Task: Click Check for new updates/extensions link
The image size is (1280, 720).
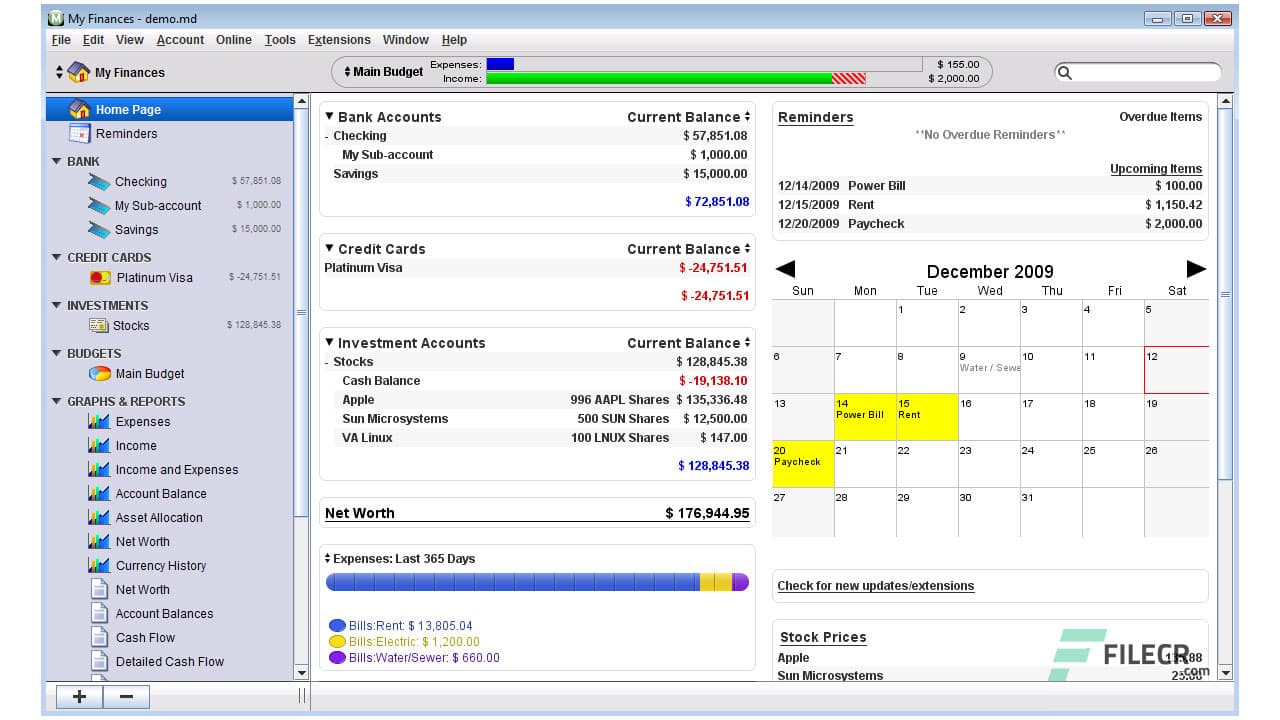Action: 875,586
